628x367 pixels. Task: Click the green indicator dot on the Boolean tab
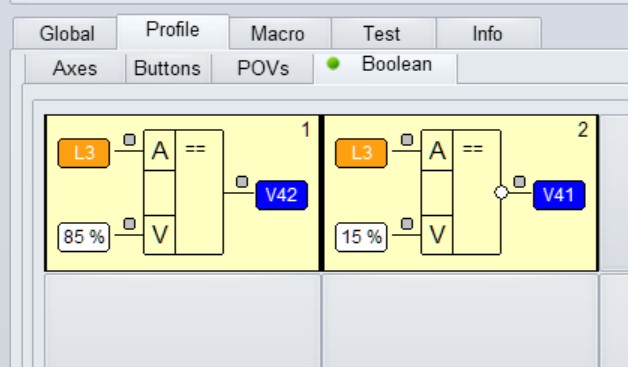[333, 63]
